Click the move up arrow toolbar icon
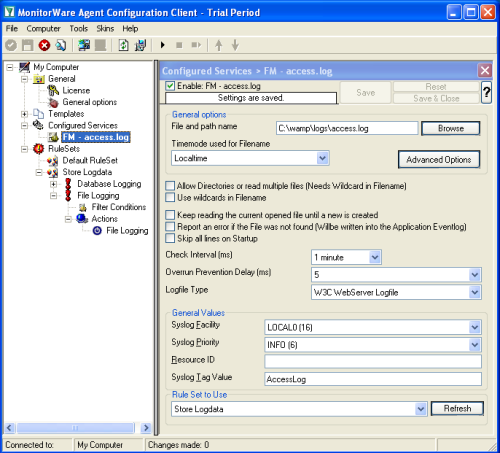 coord(219,45)
